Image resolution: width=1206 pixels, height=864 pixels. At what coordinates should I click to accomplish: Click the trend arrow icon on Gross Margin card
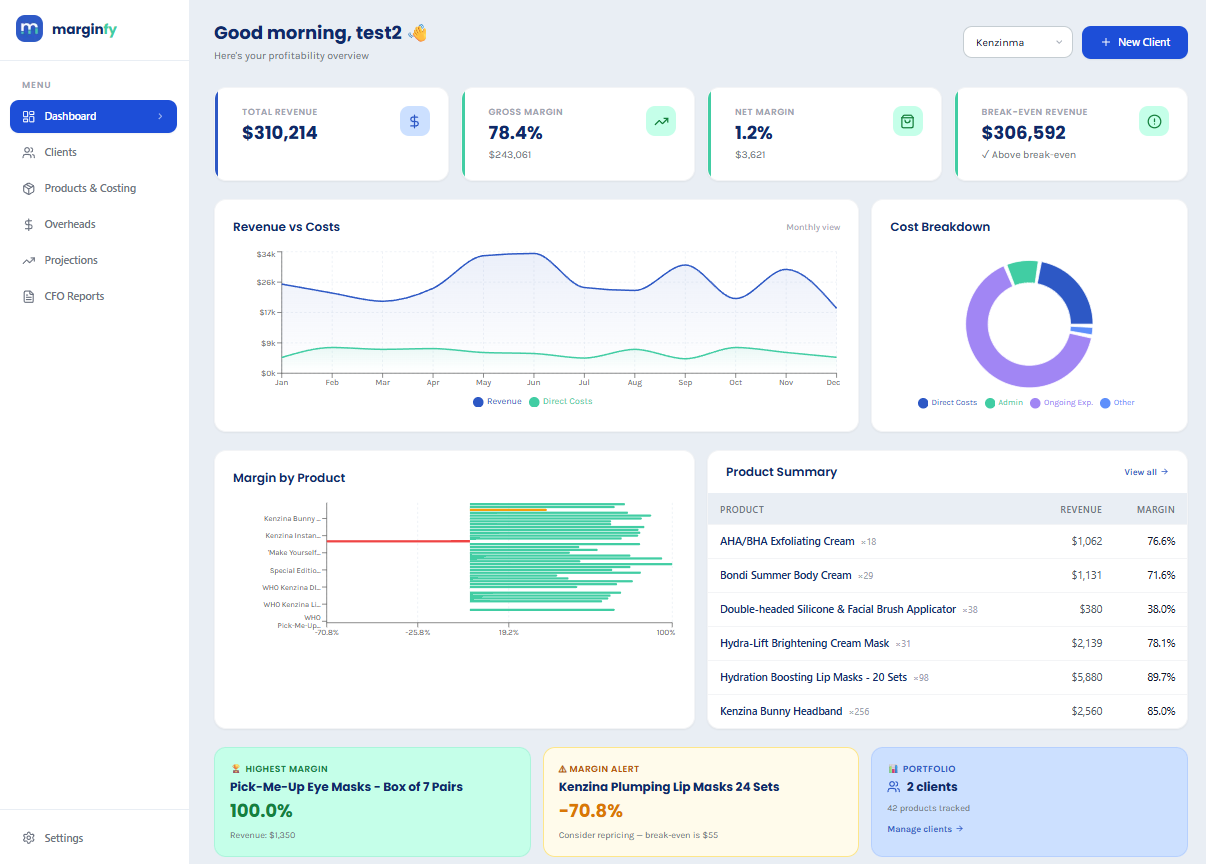pyautogui.click(x=661, y=121)
